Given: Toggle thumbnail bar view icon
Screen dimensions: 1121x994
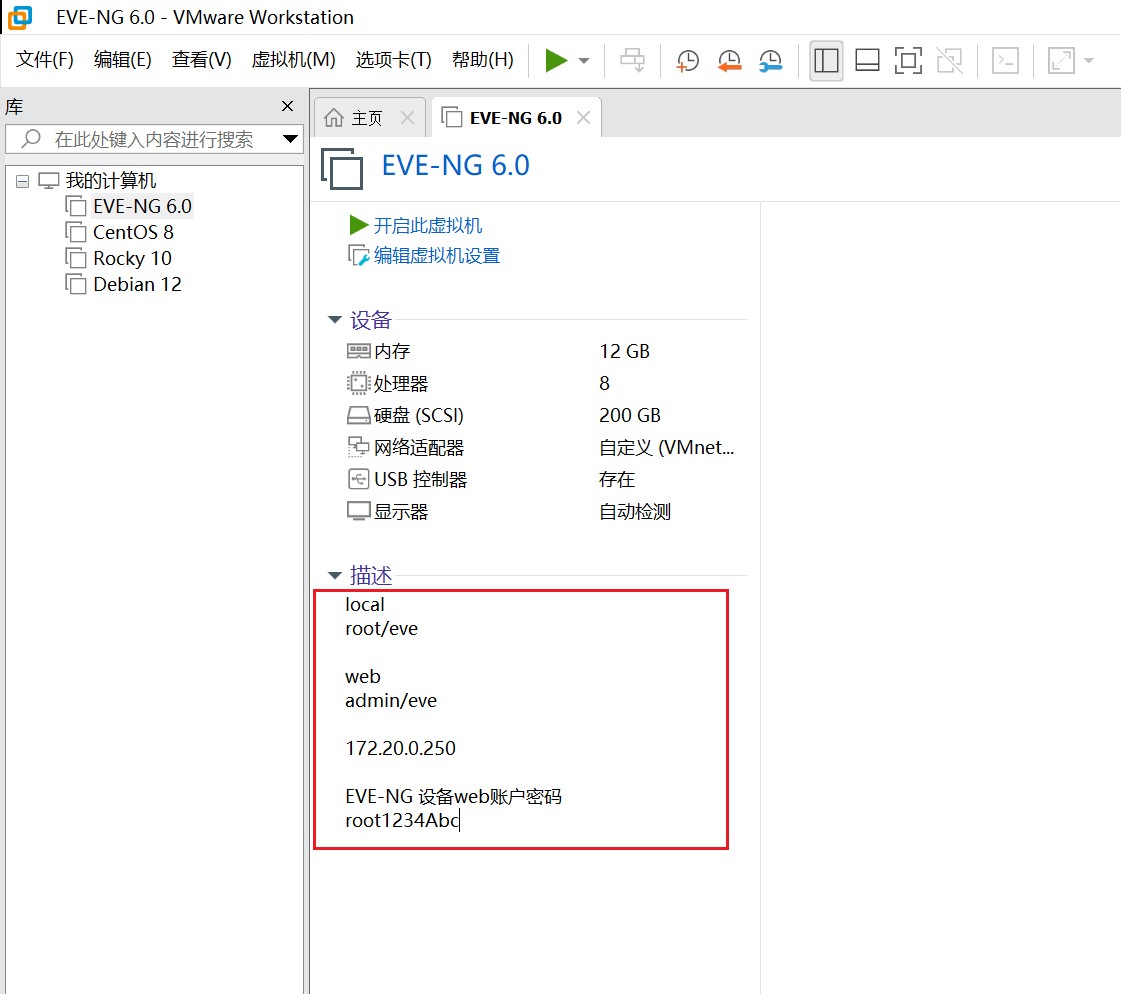Looking at the screenshot, I should (x=867, y=60).
